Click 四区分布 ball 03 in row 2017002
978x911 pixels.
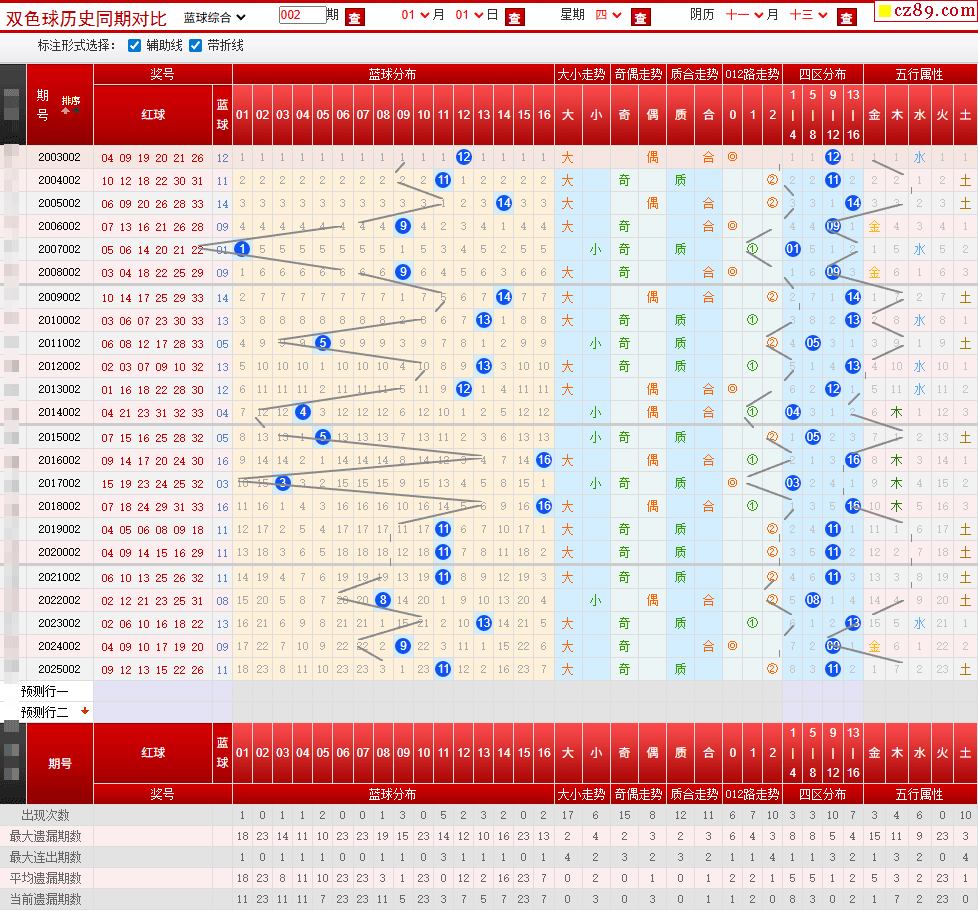(x=793, y=483)
